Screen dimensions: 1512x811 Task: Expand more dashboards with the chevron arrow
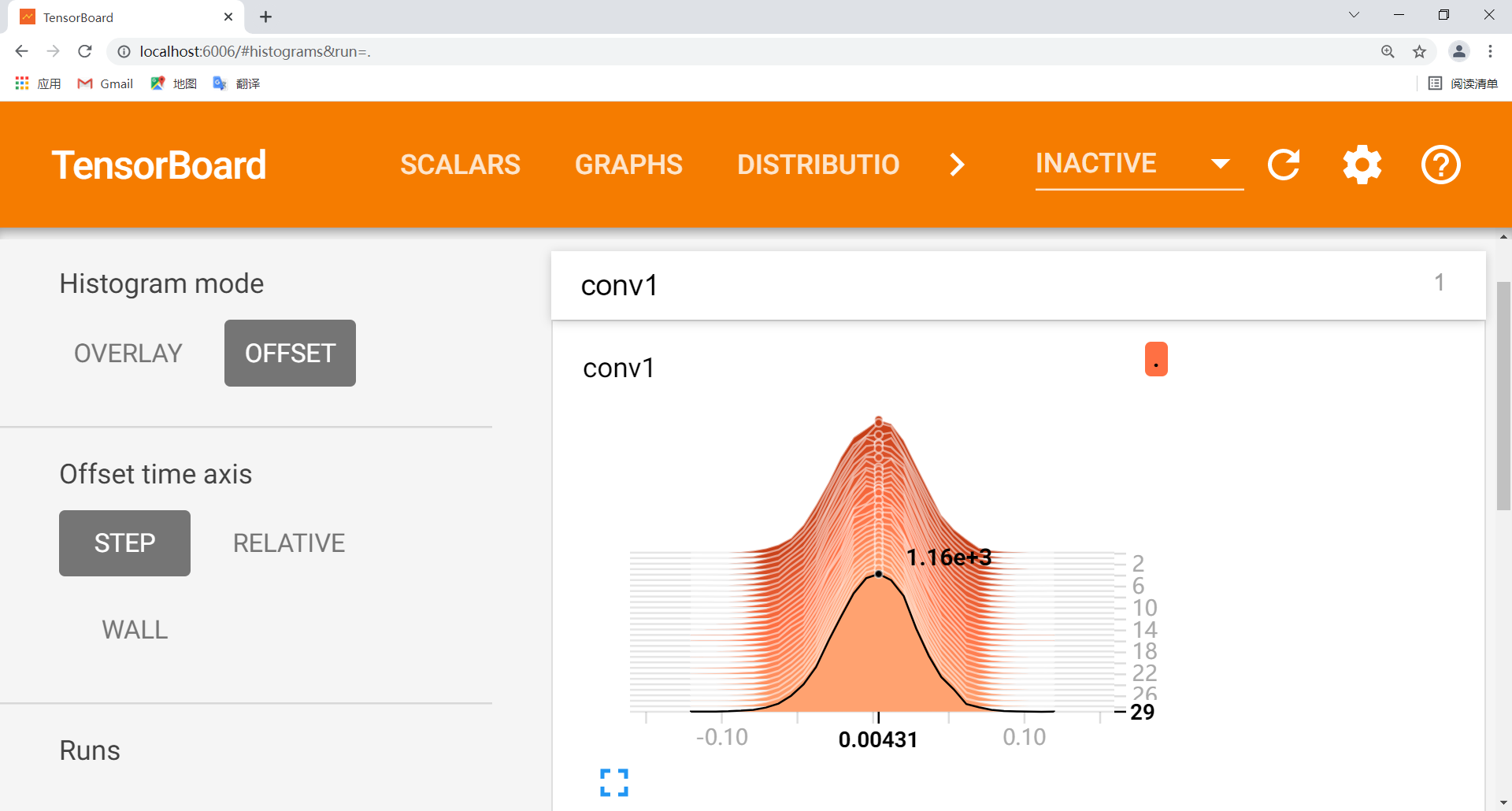click(956, 165)
